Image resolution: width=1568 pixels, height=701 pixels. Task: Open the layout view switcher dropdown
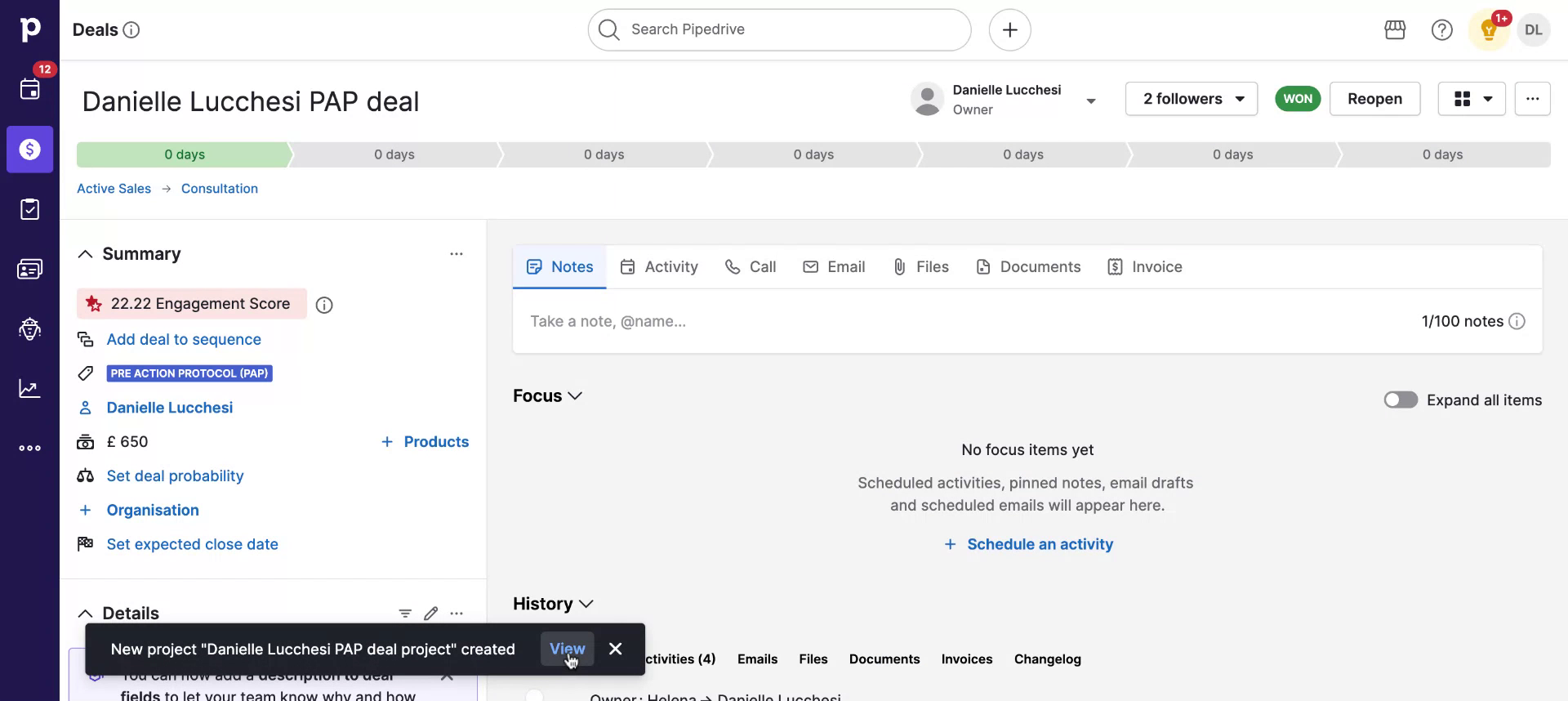1472,99
